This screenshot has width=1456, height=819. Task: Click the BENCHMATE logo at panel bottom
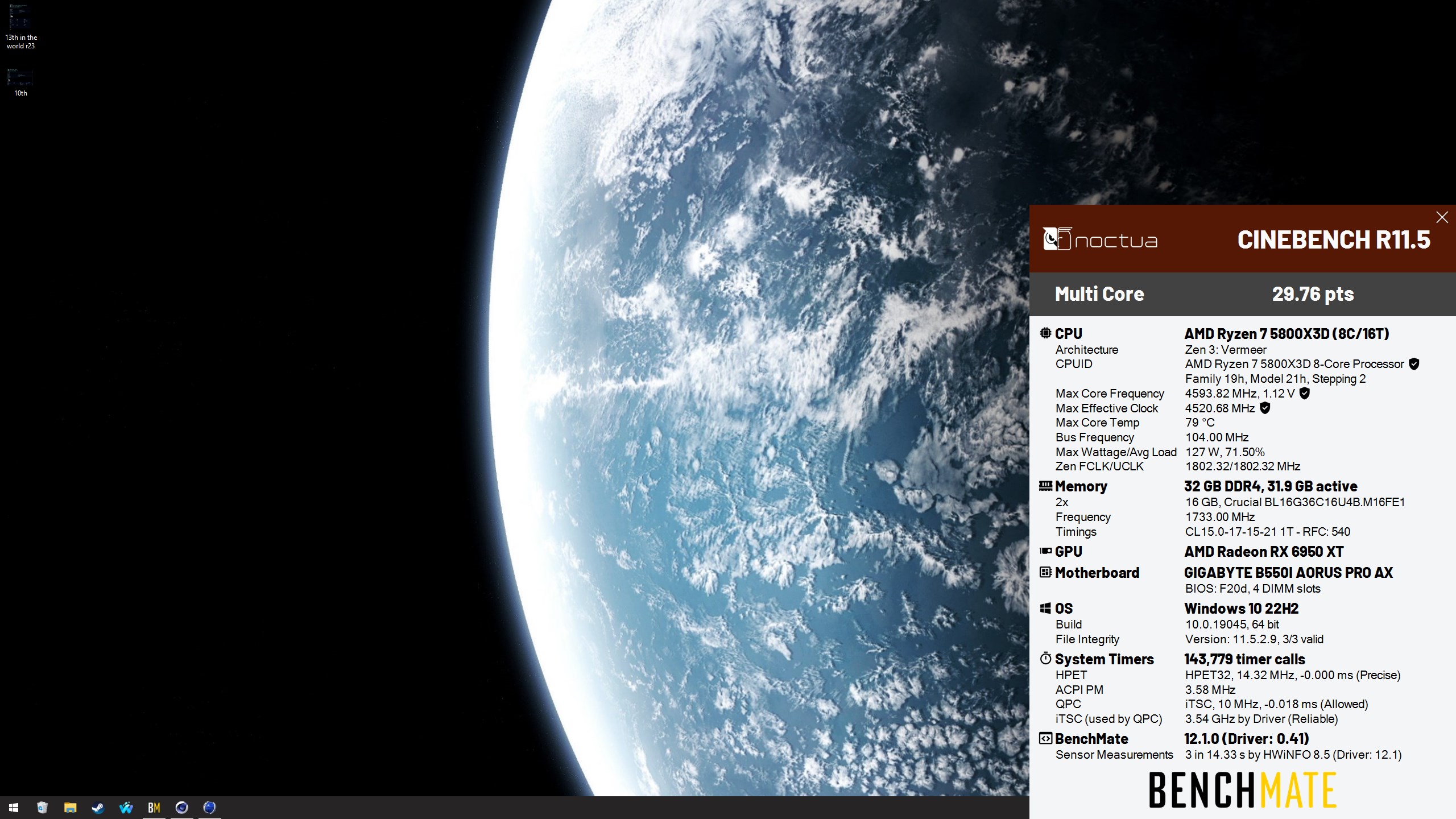[1243, 790]
